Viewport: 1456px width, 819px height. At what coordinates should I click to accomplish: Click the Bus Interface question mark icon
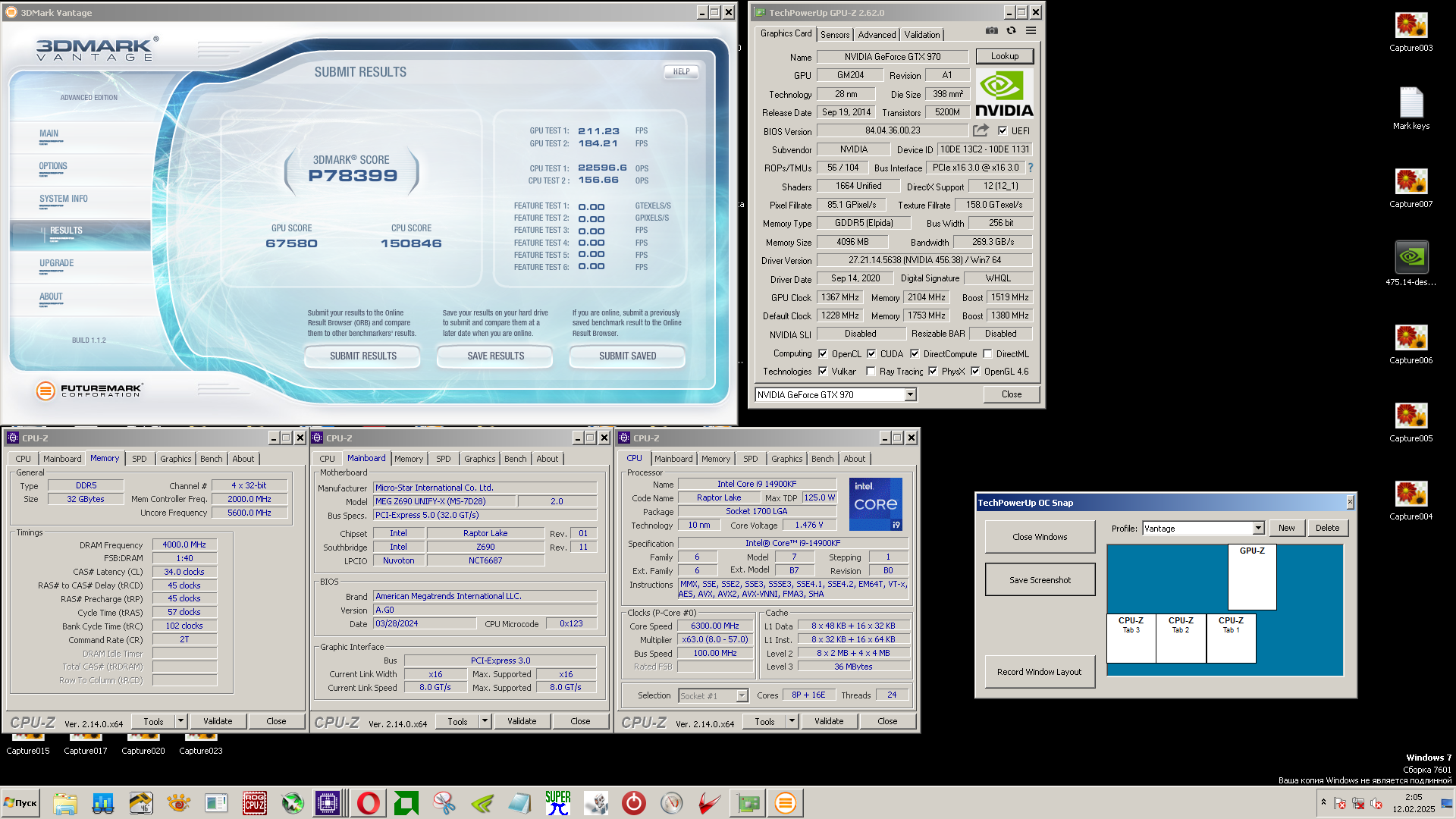[x=1030, y=168]
